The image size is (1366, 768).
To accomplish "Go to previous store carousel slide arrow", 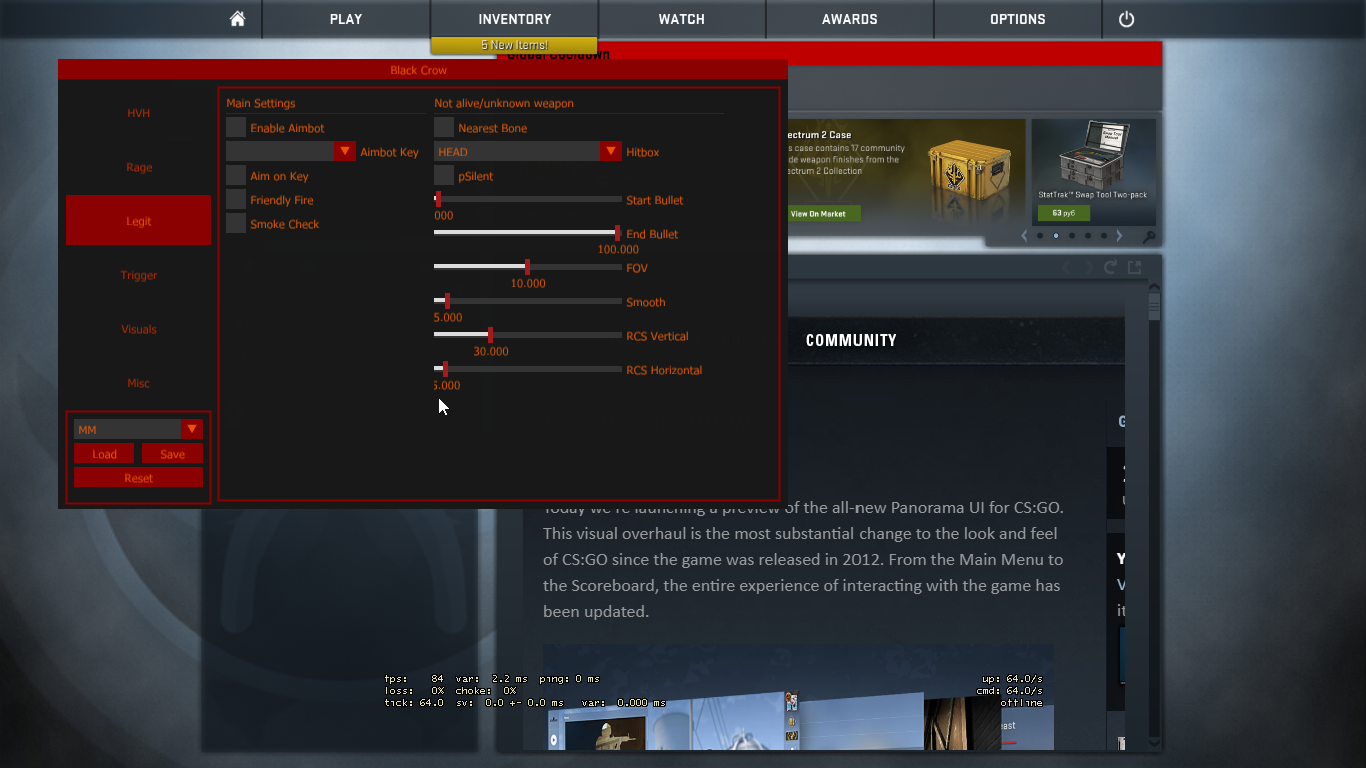I will 1024,236.
